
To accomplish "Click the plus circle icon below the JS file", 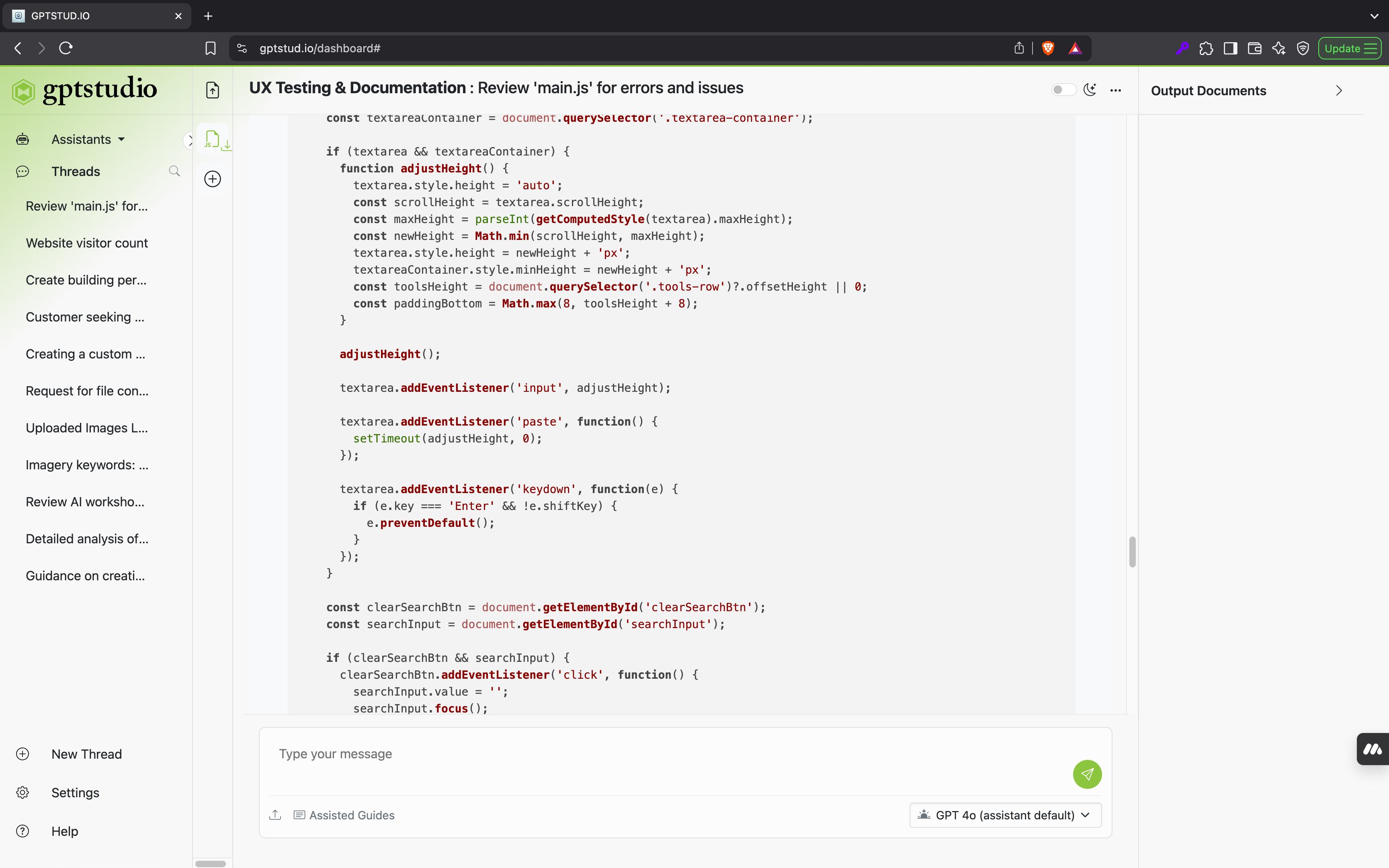I will pyautogui.click(x=212, y=179).
